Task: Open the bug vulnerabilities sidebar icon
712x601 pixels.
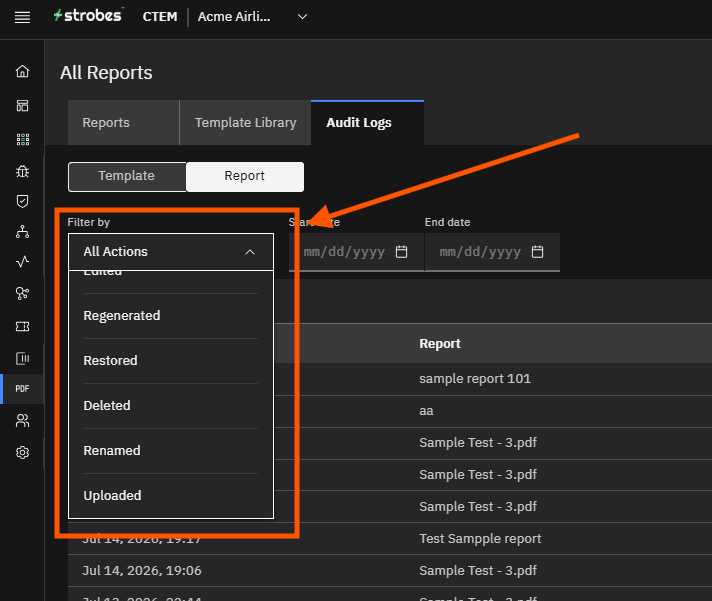Action: [22, 172]
